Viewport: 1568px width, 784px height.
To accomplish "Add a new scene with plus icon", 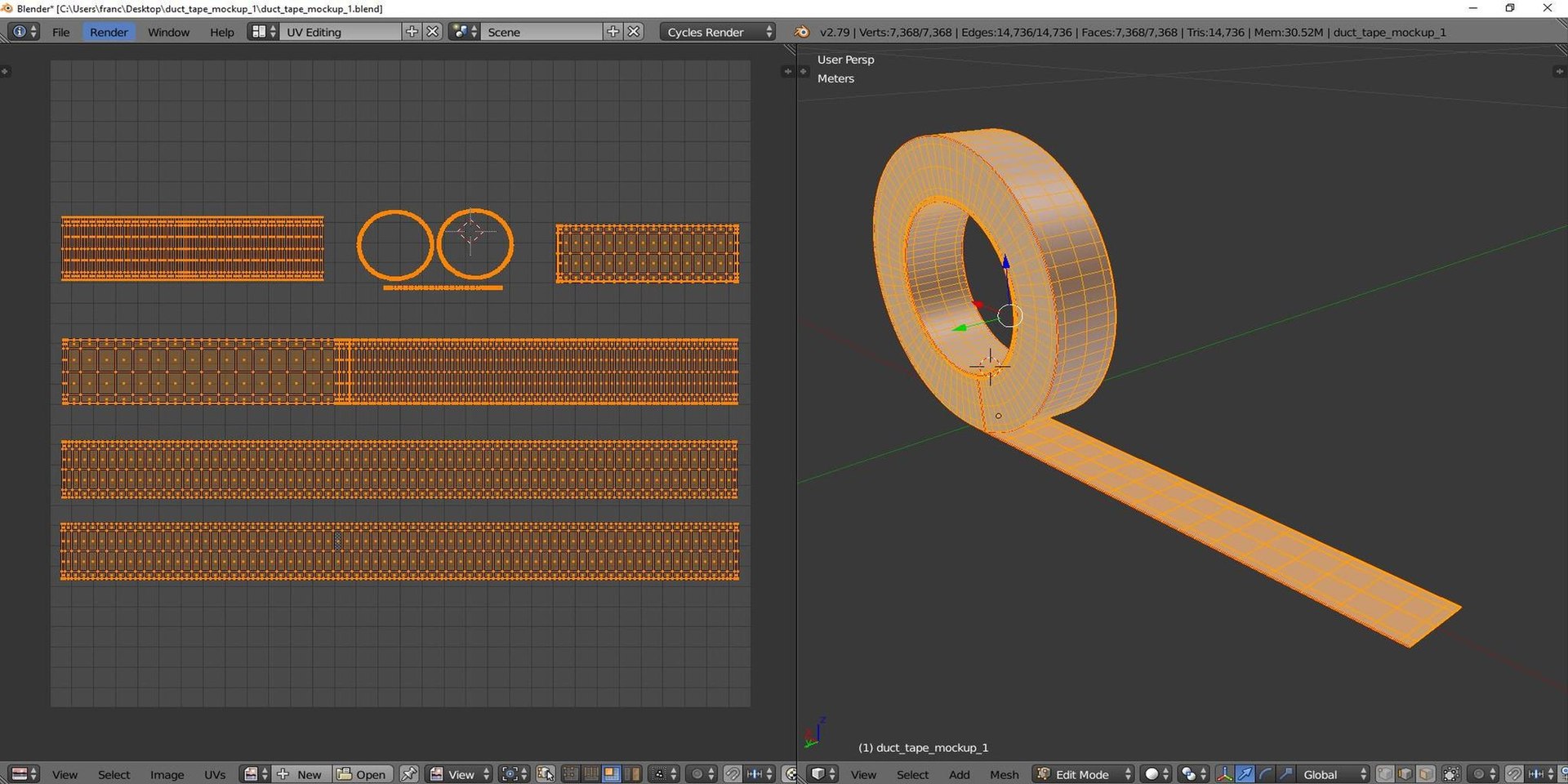I will click(613, 32).
